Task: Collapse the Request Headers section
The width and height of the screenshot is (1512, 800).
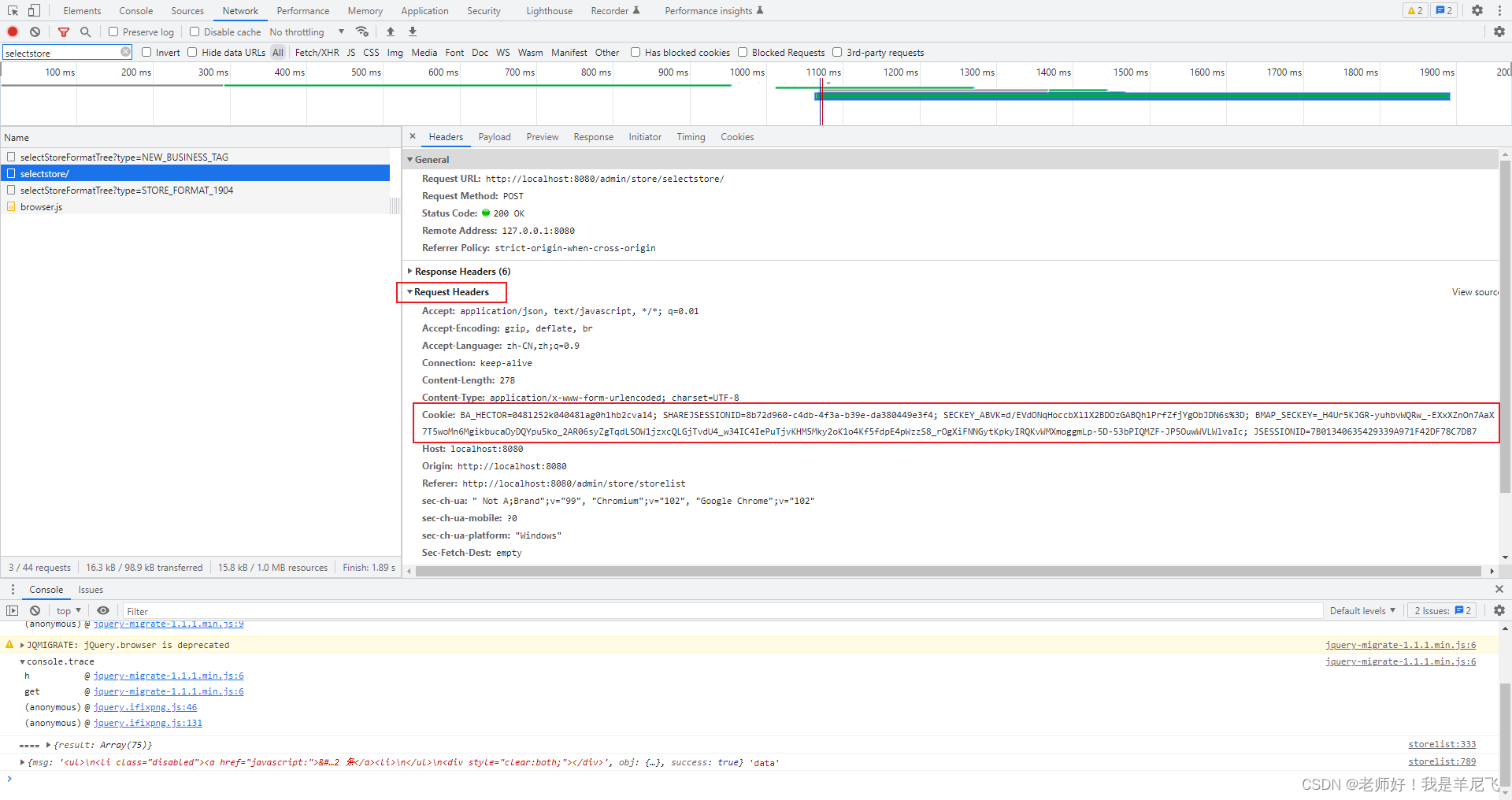Action: coord(409,292)
